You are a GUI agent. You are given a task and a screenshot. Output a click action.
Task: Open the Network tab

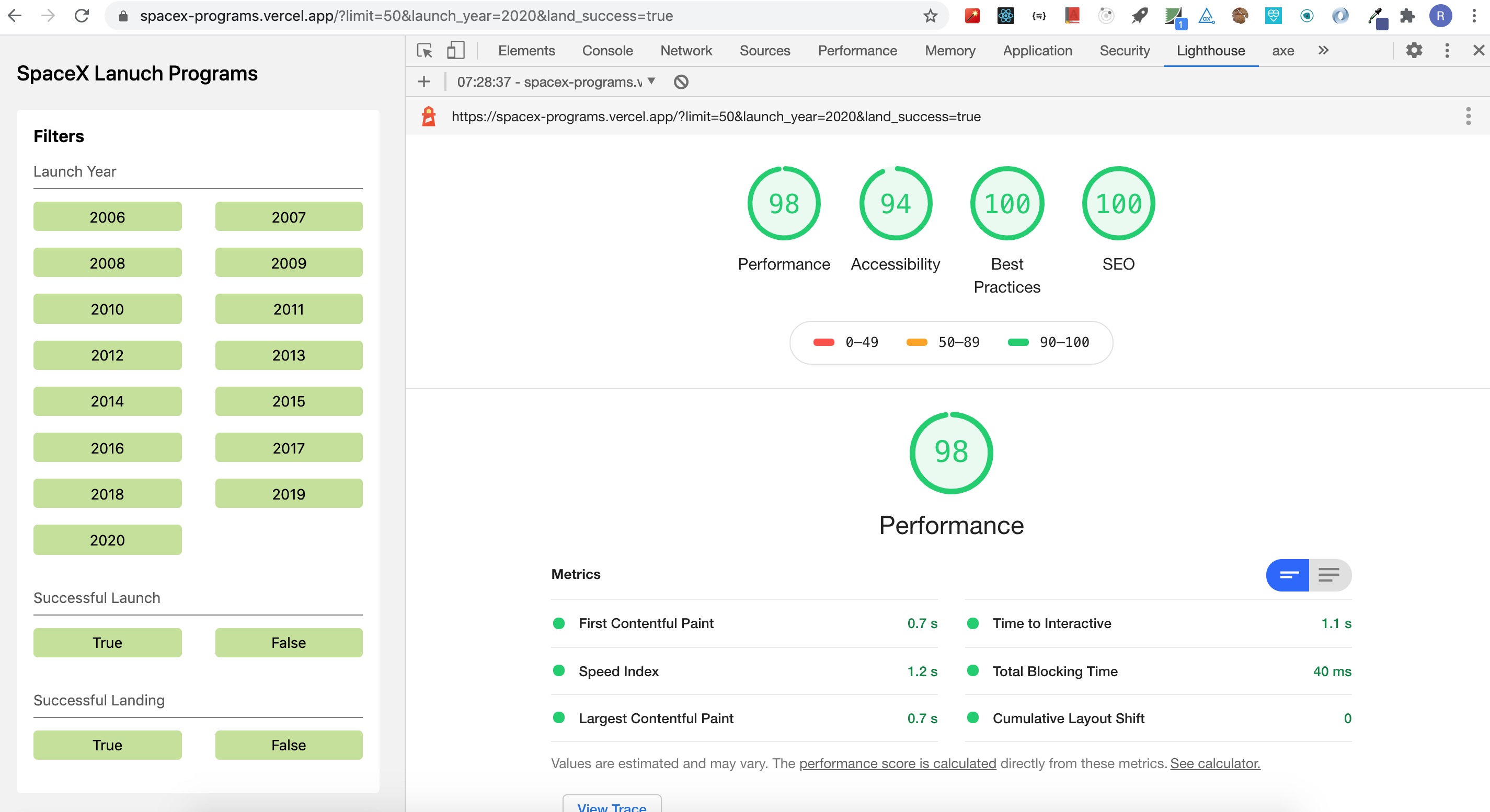[x=686, y=51]
